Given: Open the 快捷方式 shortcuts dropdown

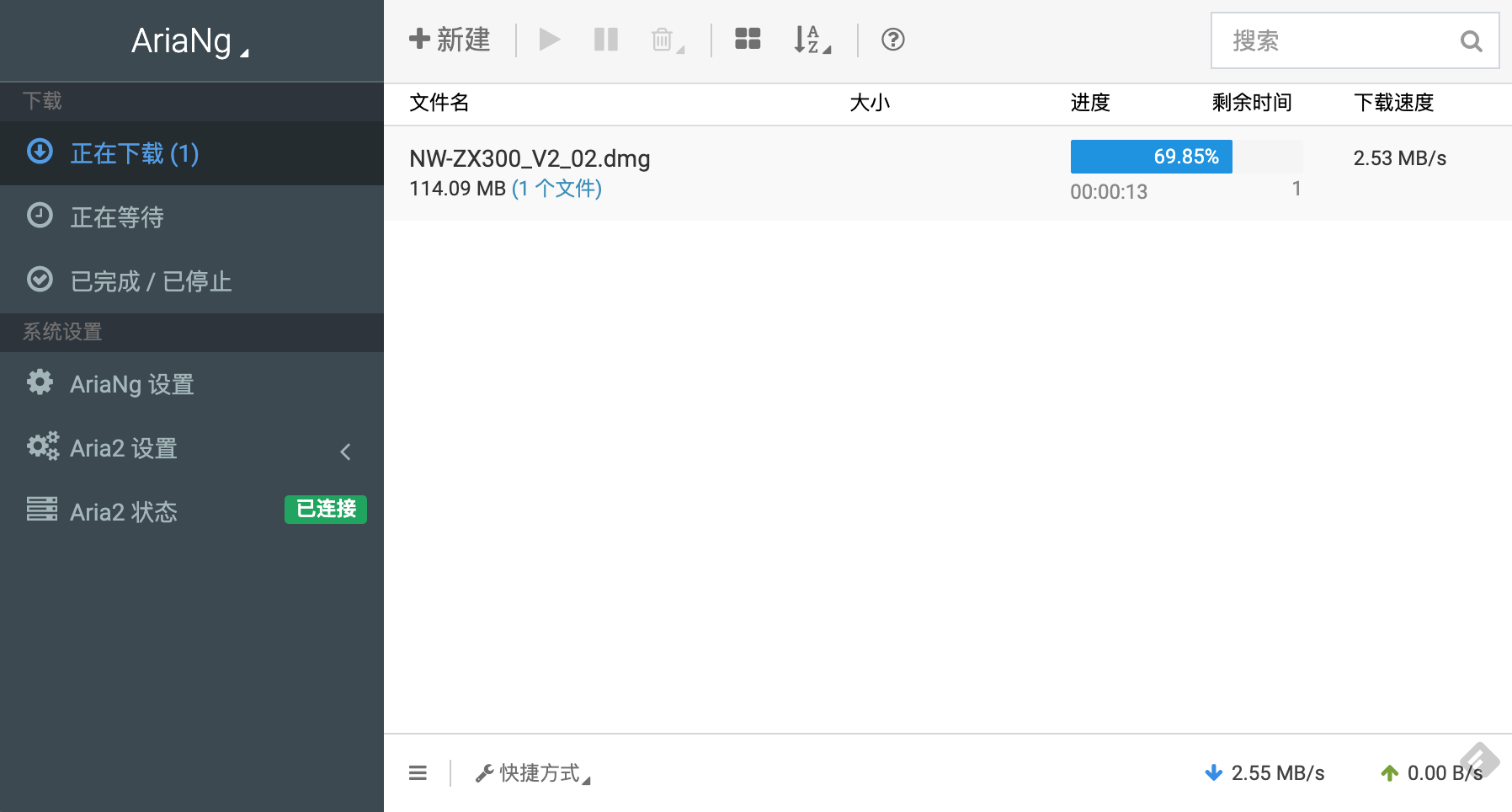Looking at the screenshot, I should click(533, 773).
